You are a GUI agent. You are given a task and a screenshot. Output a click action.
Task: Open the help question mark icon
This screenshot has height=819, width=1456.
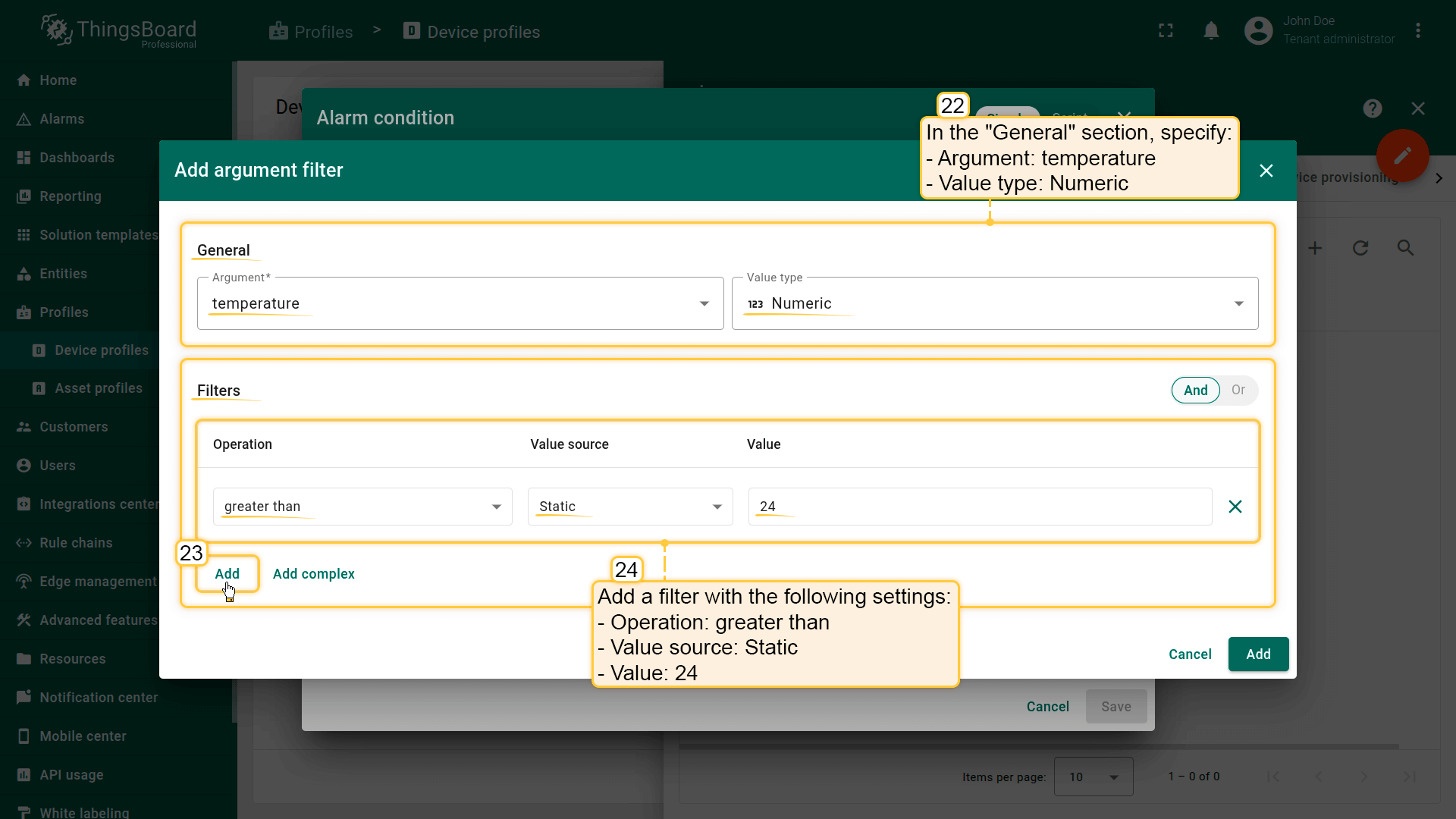tap(1372, 108)
